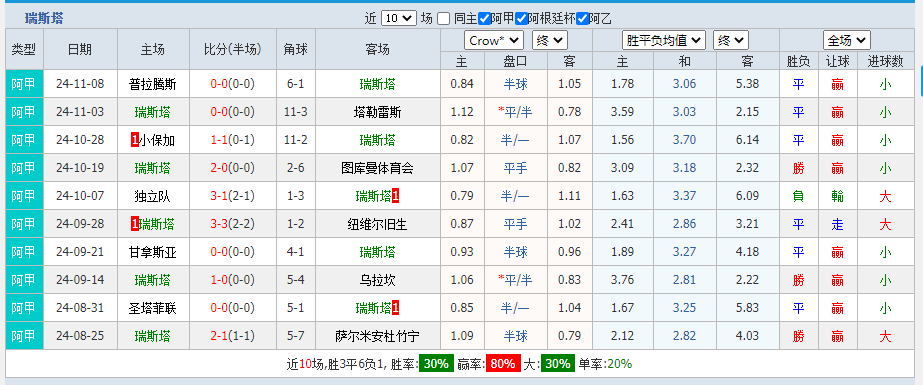Click the 走 handicap result
Screen dimensions: 923x385
click(837, 224)
